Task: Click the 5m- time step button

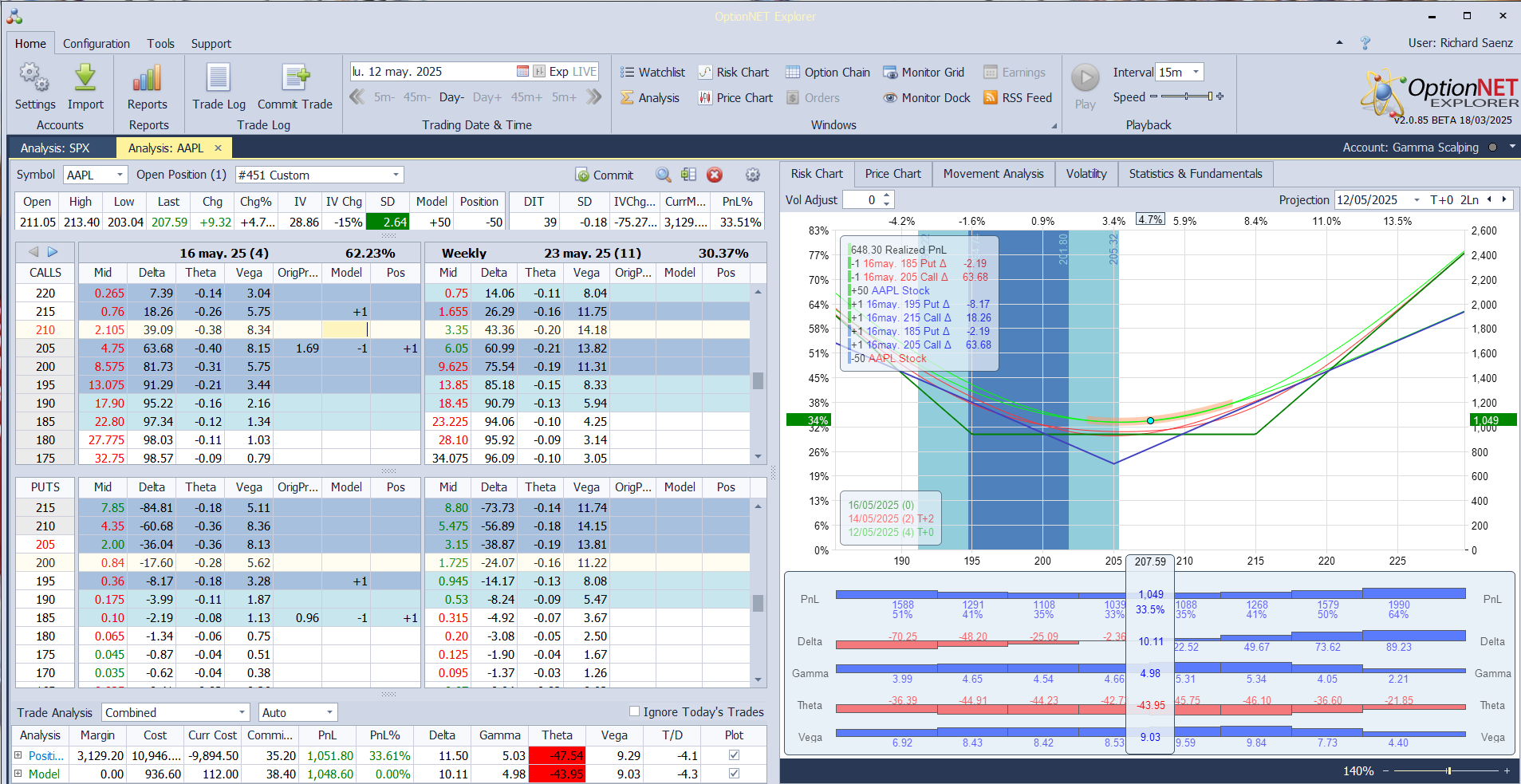Action: (x=384, y=97)
